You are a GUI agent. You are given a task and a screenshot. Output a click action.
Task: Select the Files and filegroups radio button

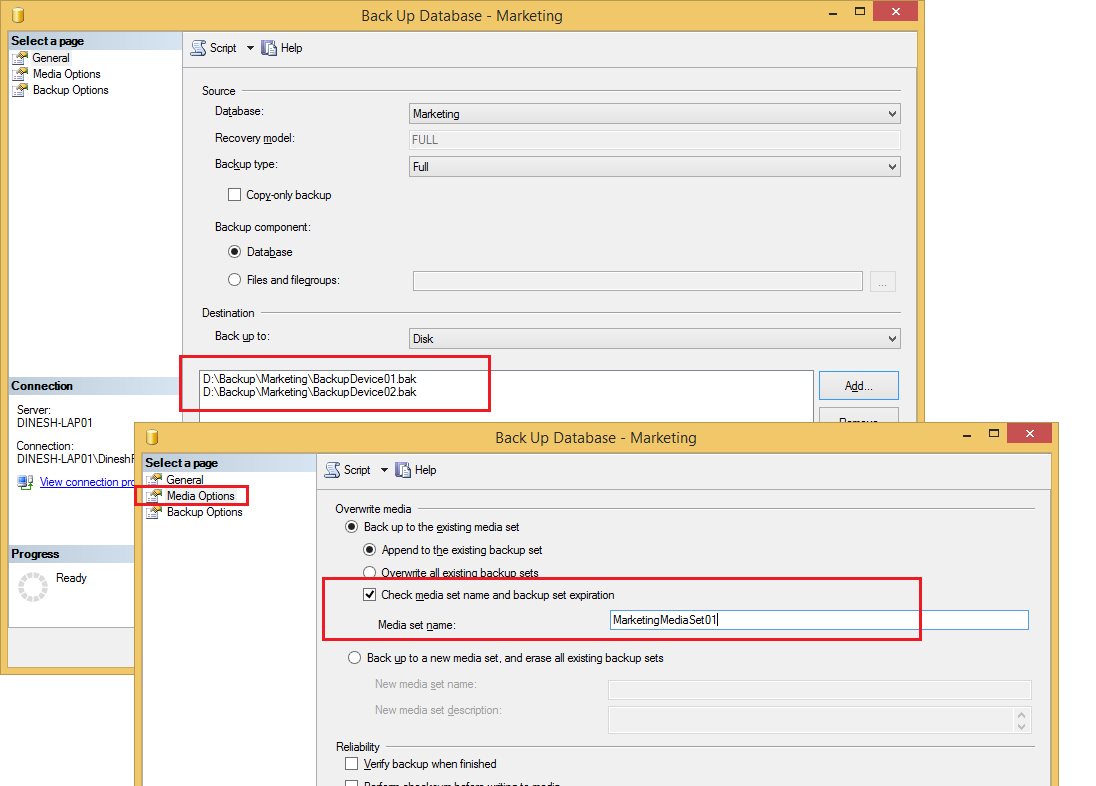234,280
